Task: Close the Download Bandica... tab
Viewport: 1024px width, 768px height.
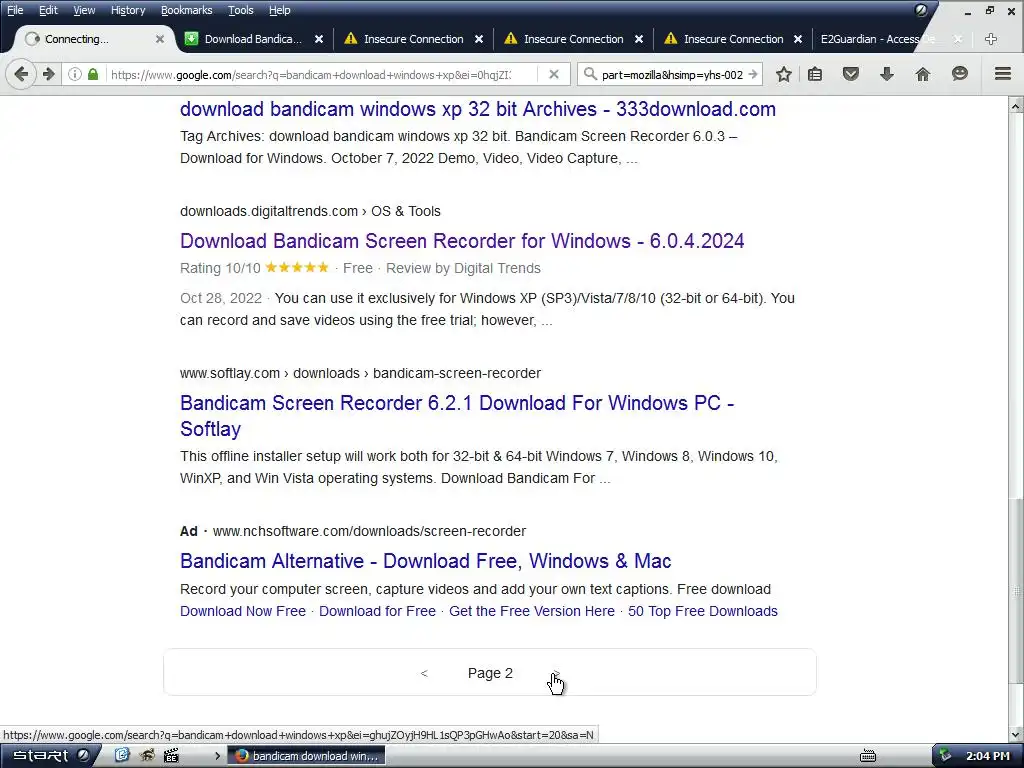Action: coord(319,39)
